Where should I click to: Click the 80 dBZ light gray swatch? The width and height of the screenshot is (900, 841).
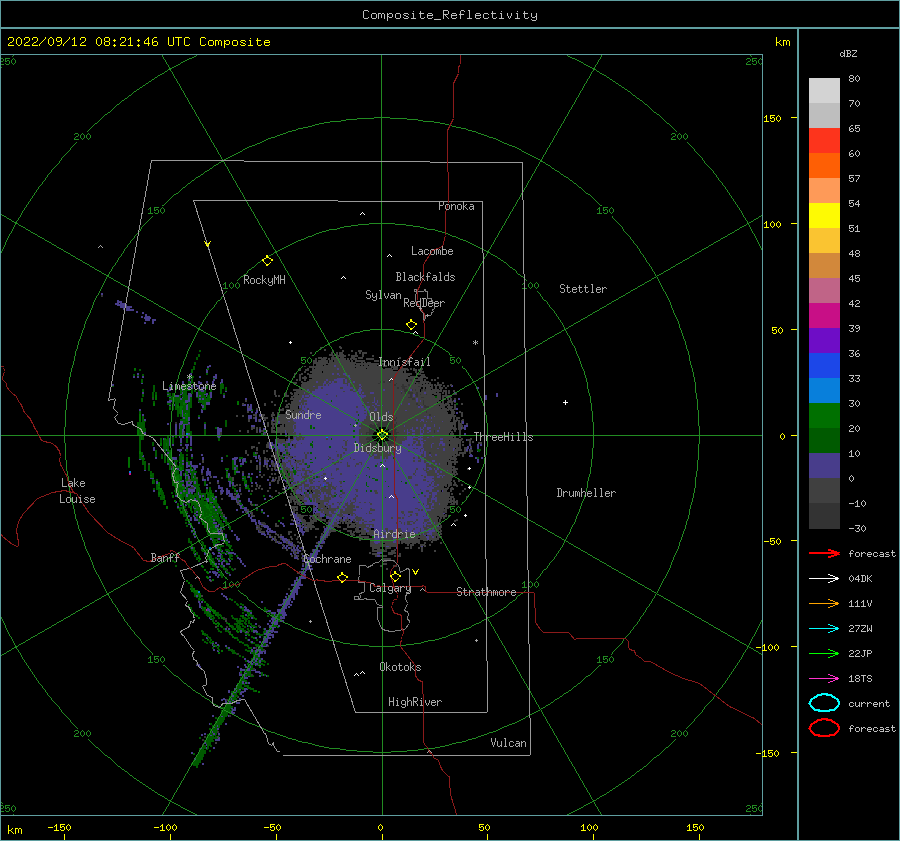click(824, 91)
